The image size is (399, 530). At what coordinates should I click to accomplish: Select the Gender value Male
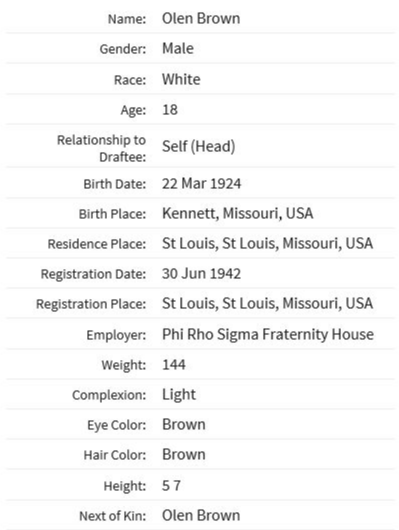(178, 49)
